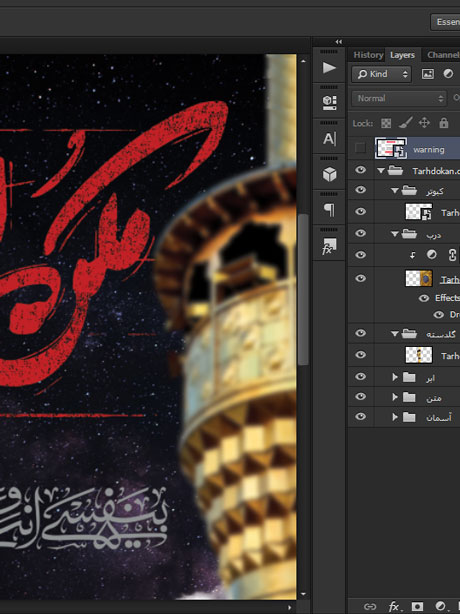Click folder icon of ابر group

409,377
